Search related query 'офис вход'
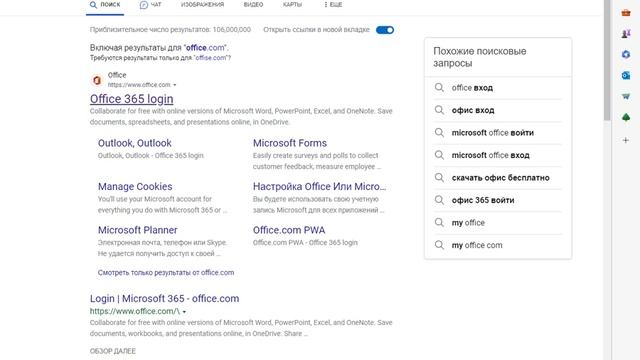 (473, 110)
